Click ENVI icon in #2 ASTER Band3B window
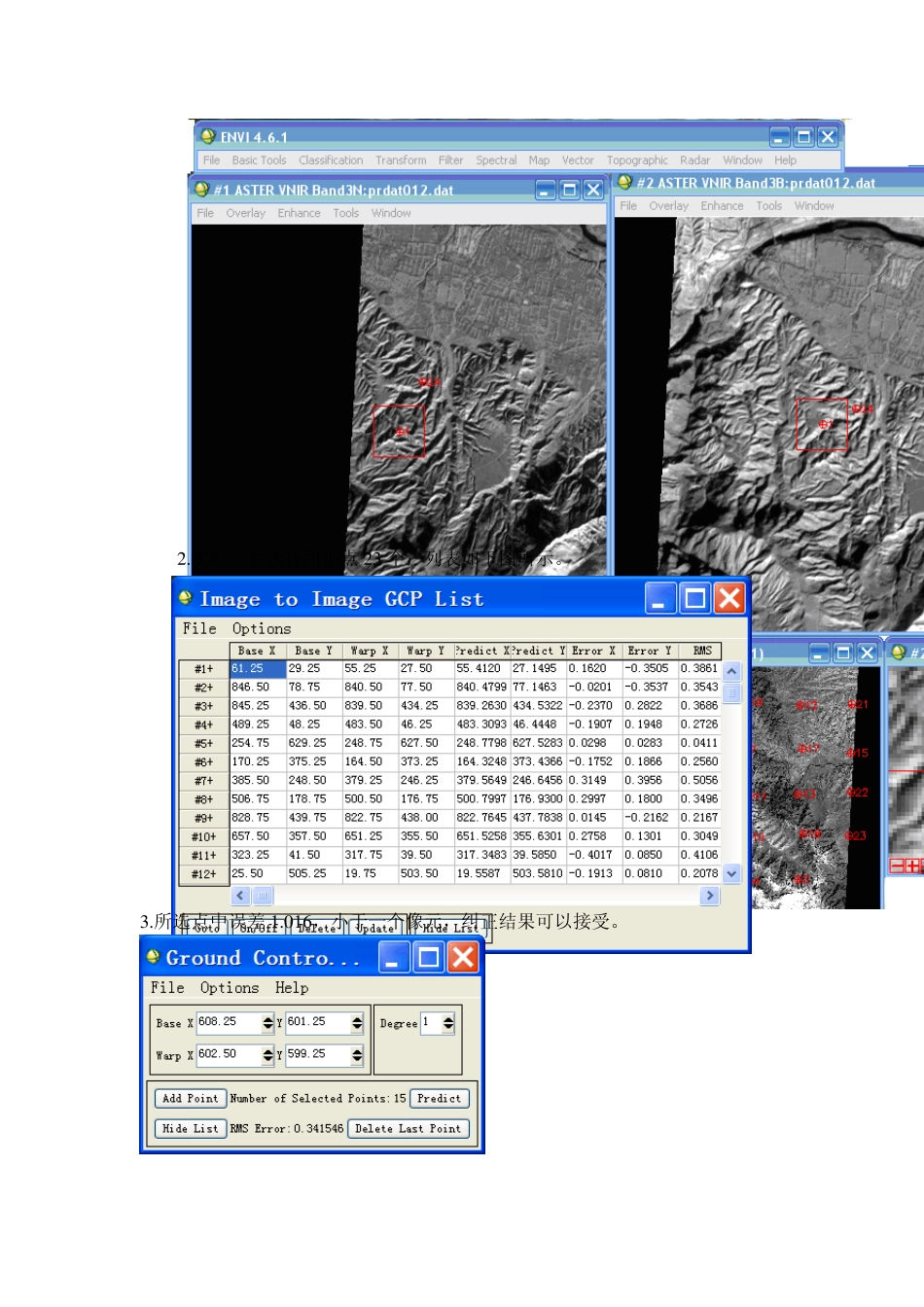 click(x=624, y=182)
